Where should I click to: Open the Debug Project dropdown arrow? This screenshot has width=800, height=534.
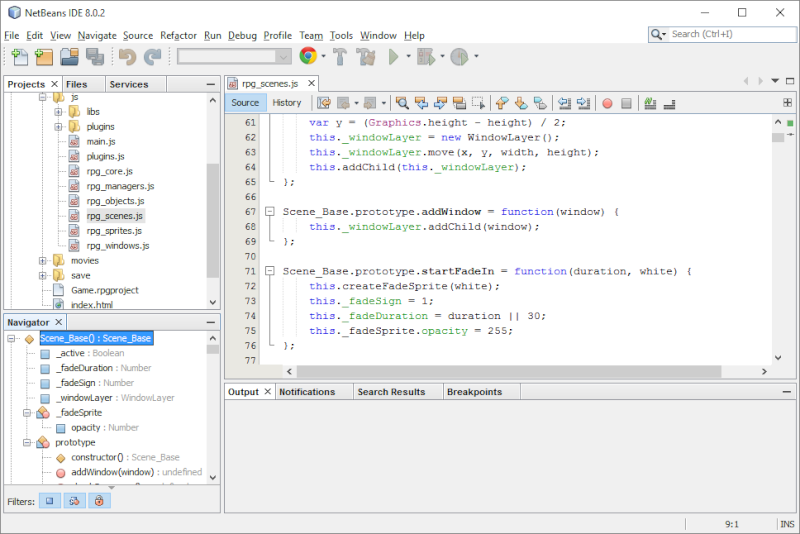(x=442, y=56)
